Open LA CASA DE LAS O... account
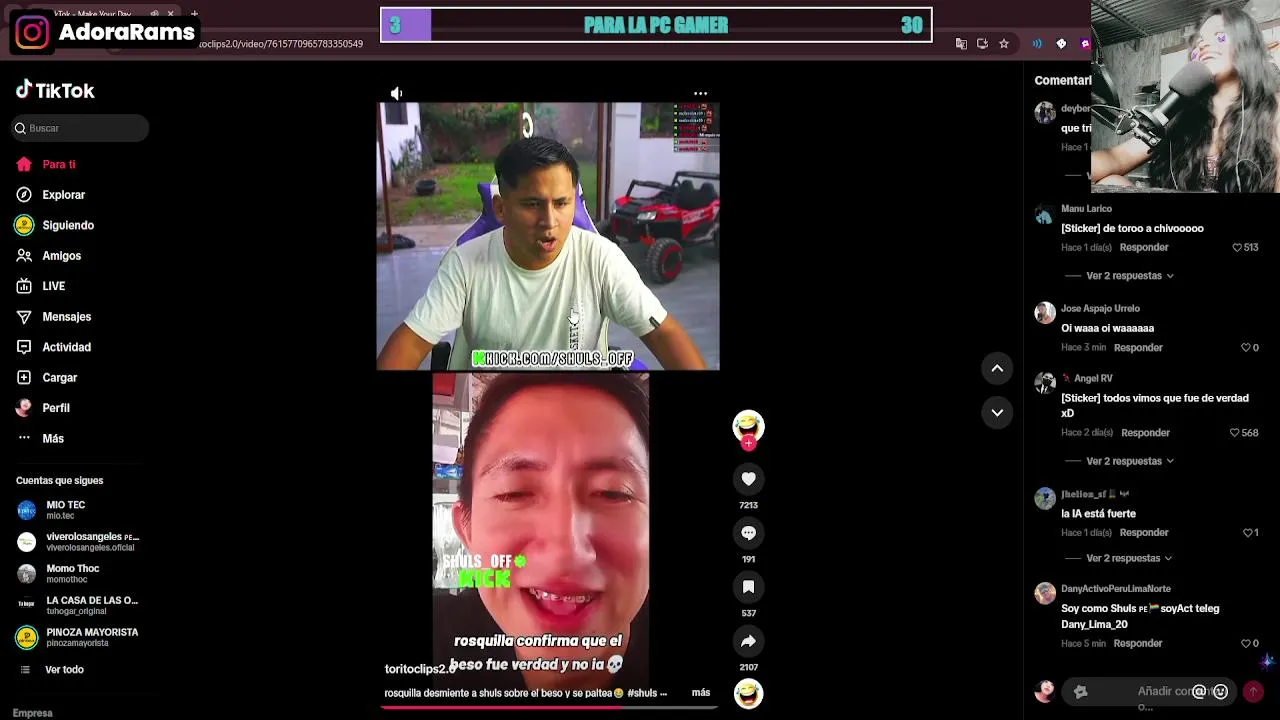The width and height of the screenshot is (1280, 720). pos(78,605)
